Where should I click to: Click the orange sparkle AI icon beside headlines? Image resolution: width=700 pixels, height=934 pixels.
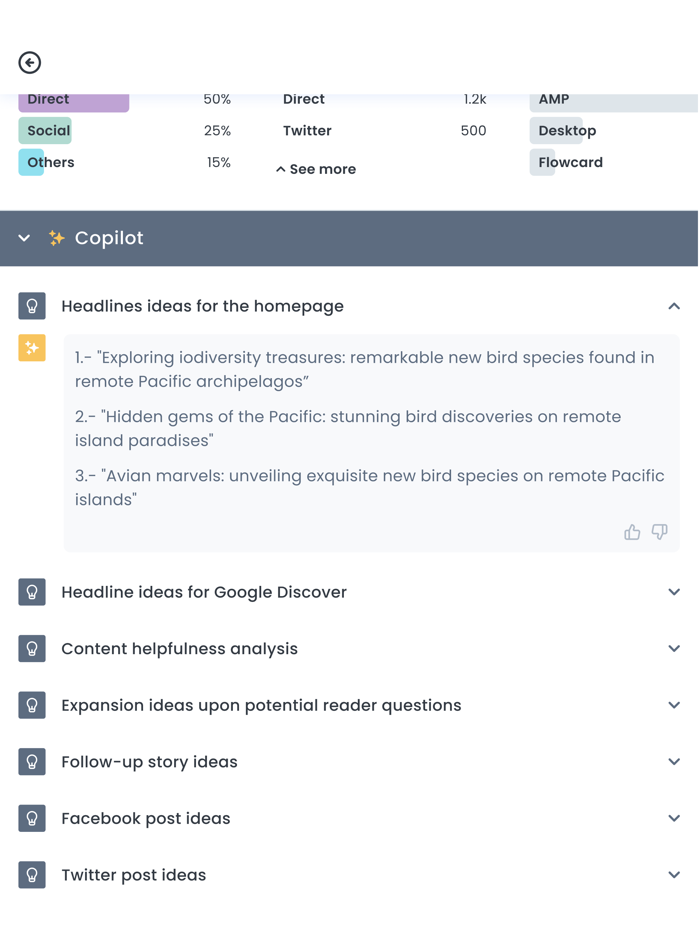[x=32, y=348]
